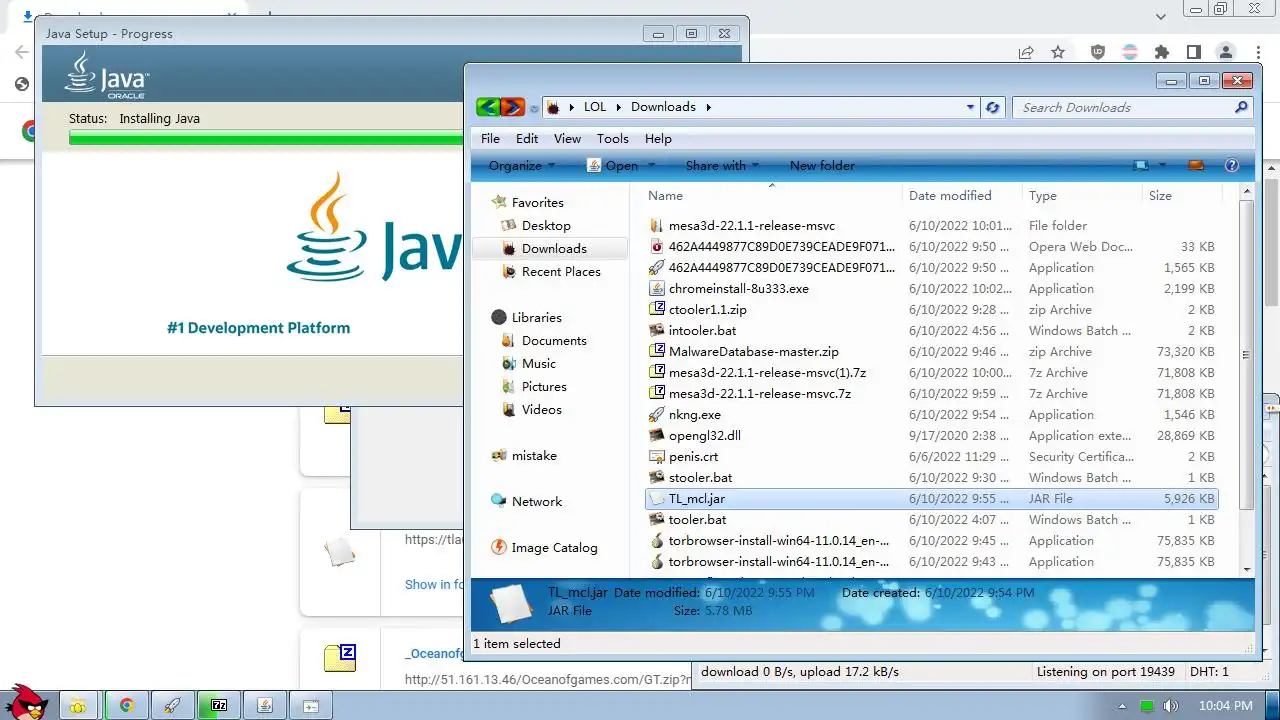Open the Help menu in Explorer
Image resolution: width=1280 pixels, height=720 pixels.
tap(658, 138)
